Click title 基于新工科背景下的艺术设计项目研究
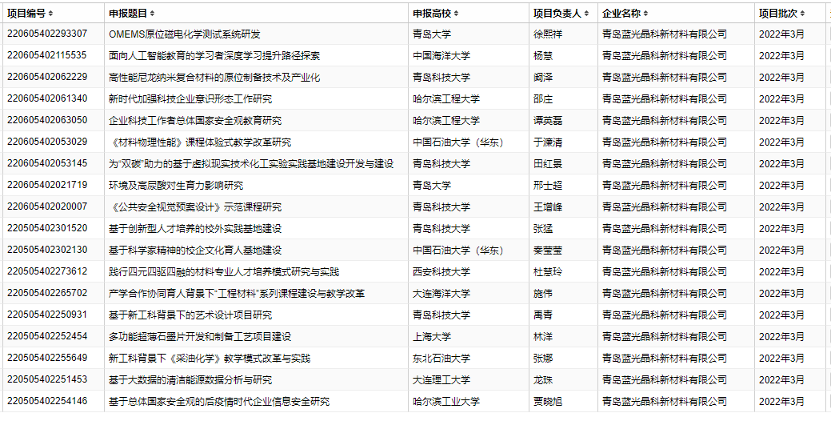This screenshot has width=832, height=422. [x=190, y=315]
